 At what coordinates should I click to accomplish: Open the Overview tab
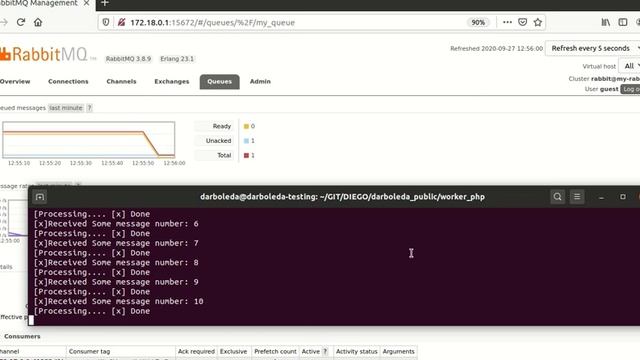(15, 81)
